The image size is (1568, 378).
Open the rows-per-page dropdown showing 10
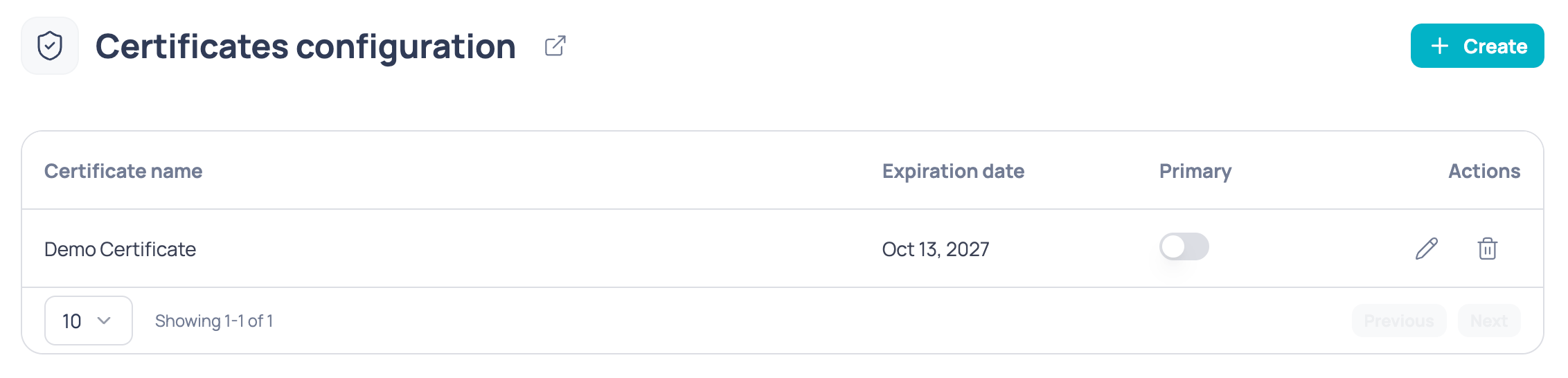click(x=89, y=321)
